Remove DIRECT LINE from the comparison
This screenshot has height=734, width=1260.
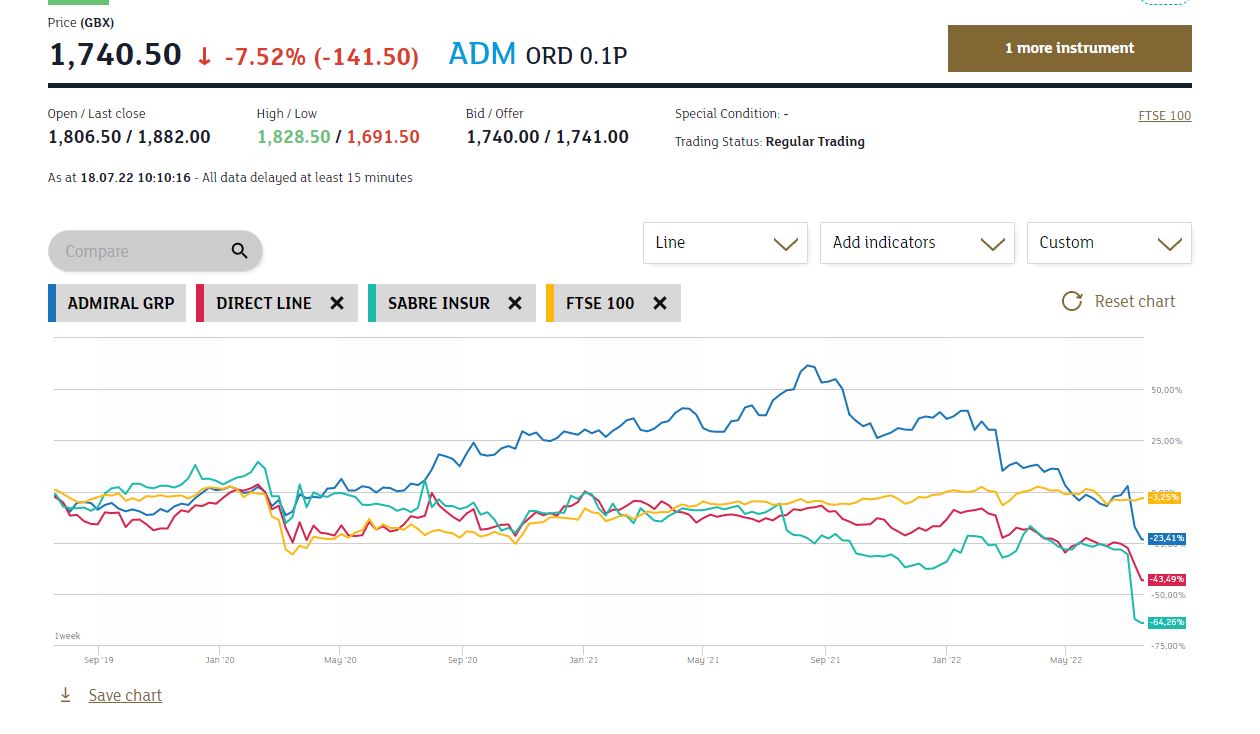[337, 303]
